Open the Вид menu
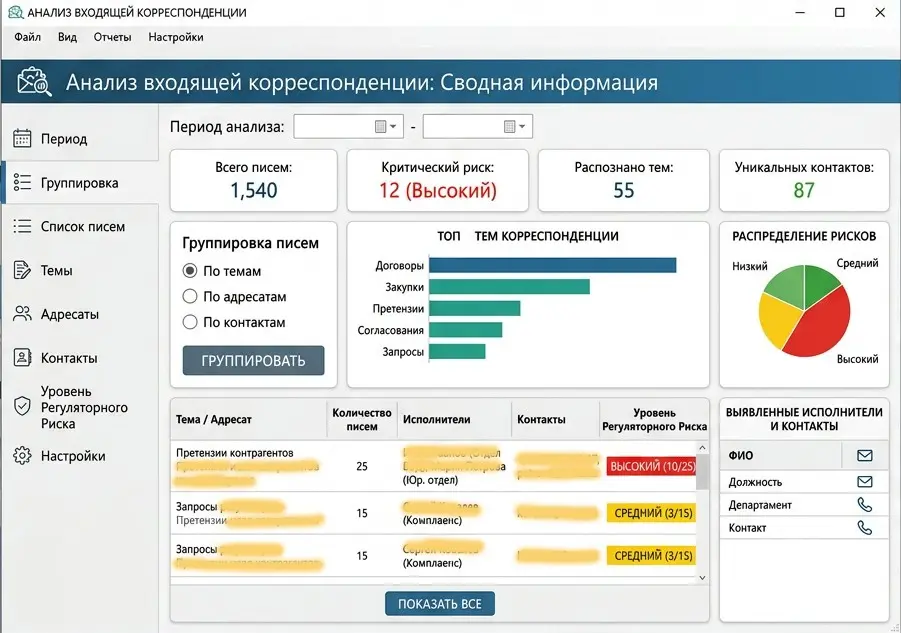Screen dimensions: 901x633 pos(67,37)
